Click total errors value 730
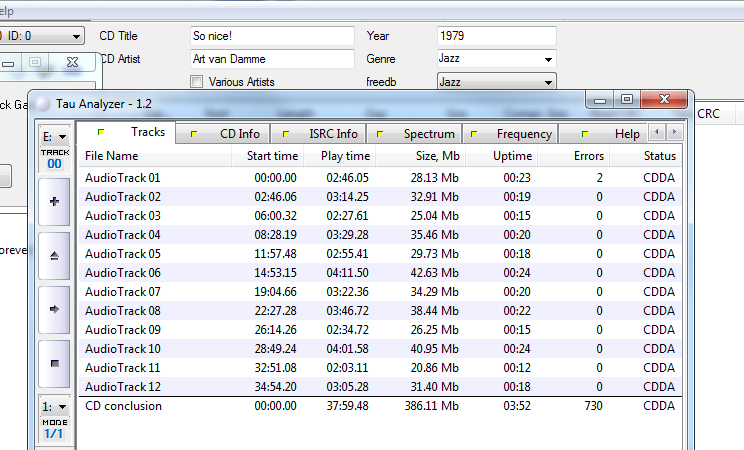 [x=593, y=406]
